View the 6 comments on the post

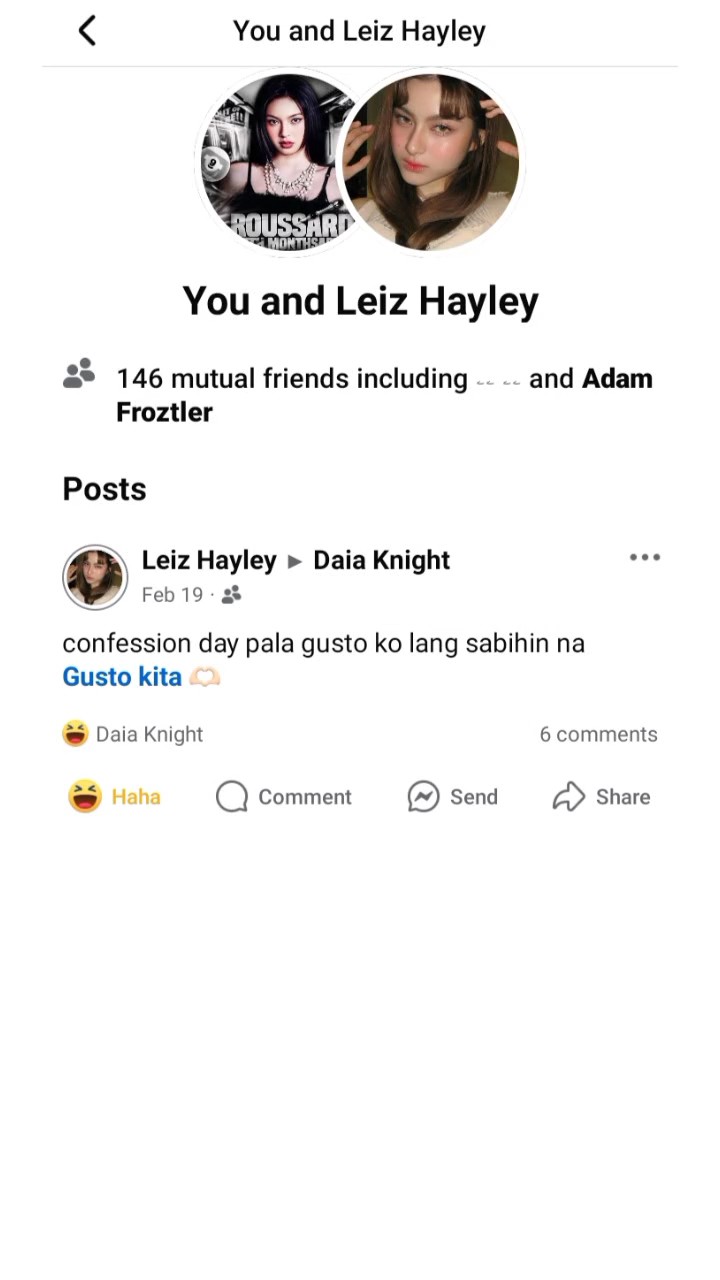point(598,735)
